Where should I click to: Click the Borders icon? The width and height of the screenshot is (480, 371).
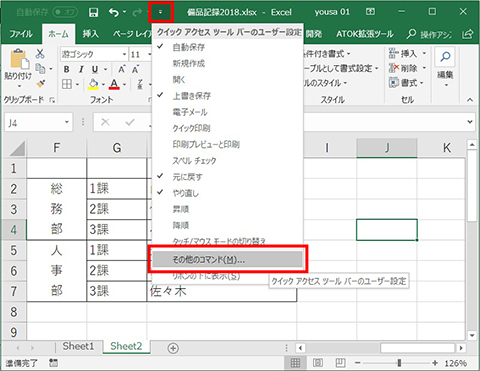(67, 84)
